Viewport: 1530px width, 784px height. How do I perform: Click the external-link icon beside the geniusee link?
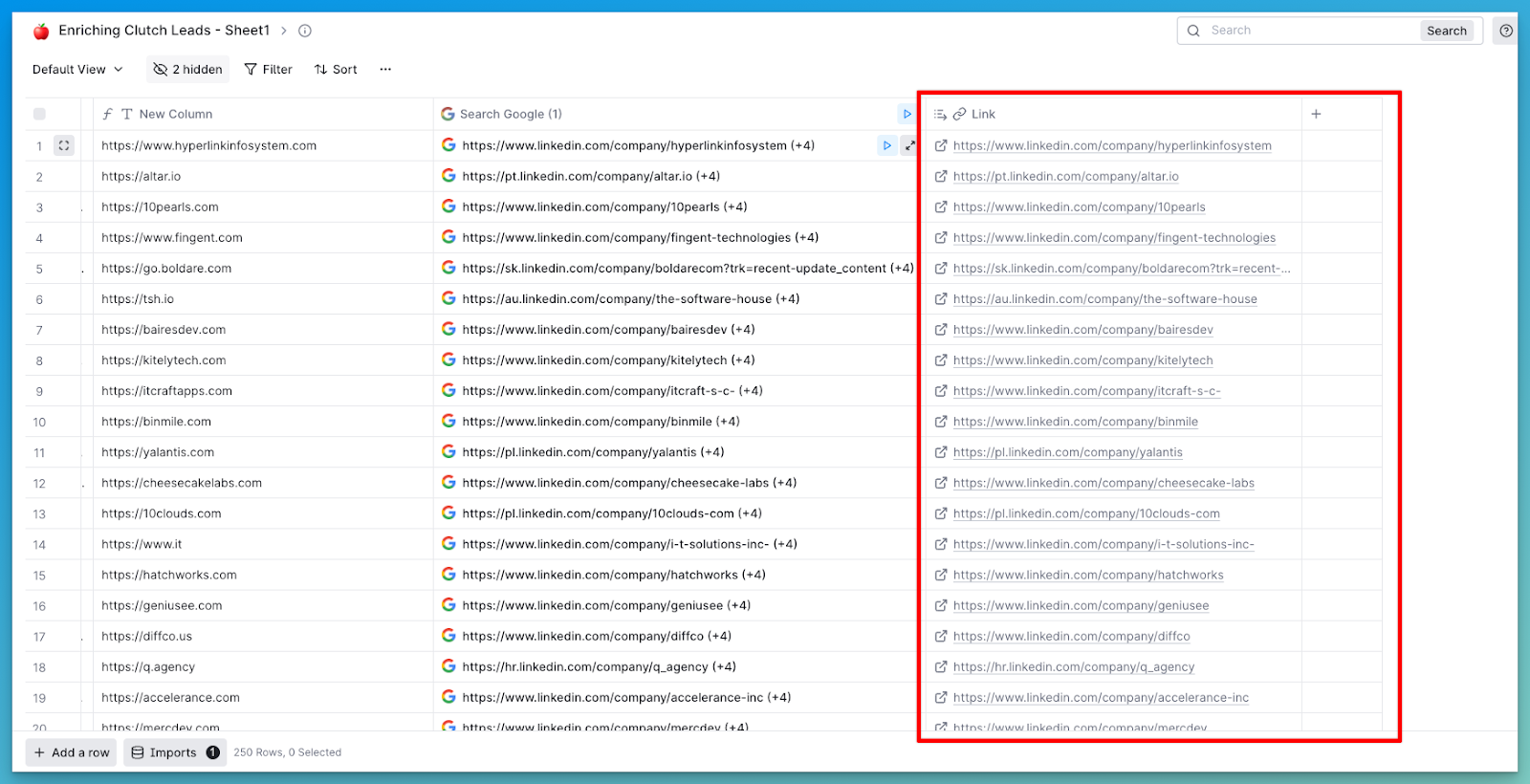point(941,605)
